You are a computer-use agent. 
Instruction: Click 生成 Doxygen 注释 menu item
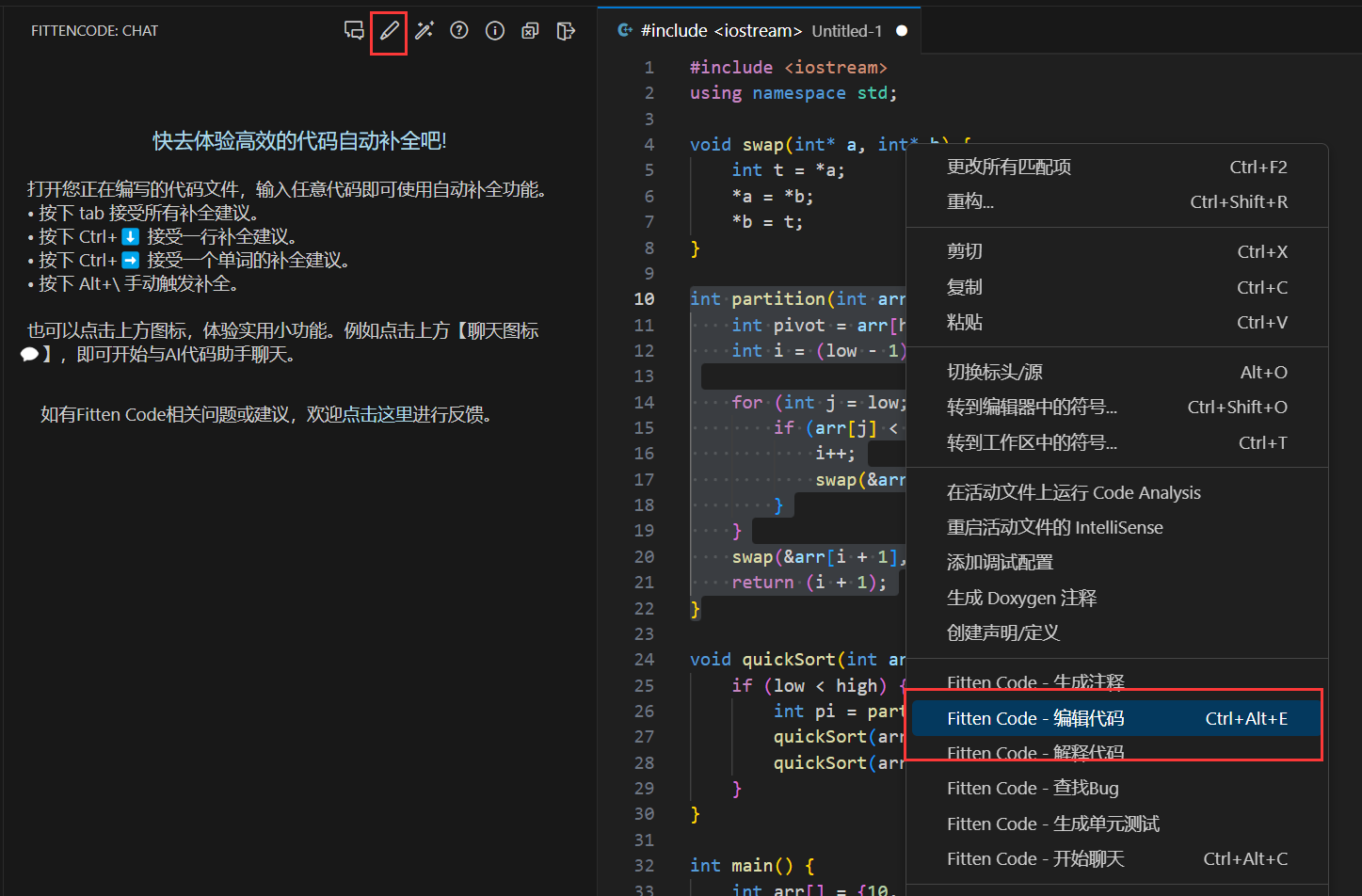point(1117,599)
